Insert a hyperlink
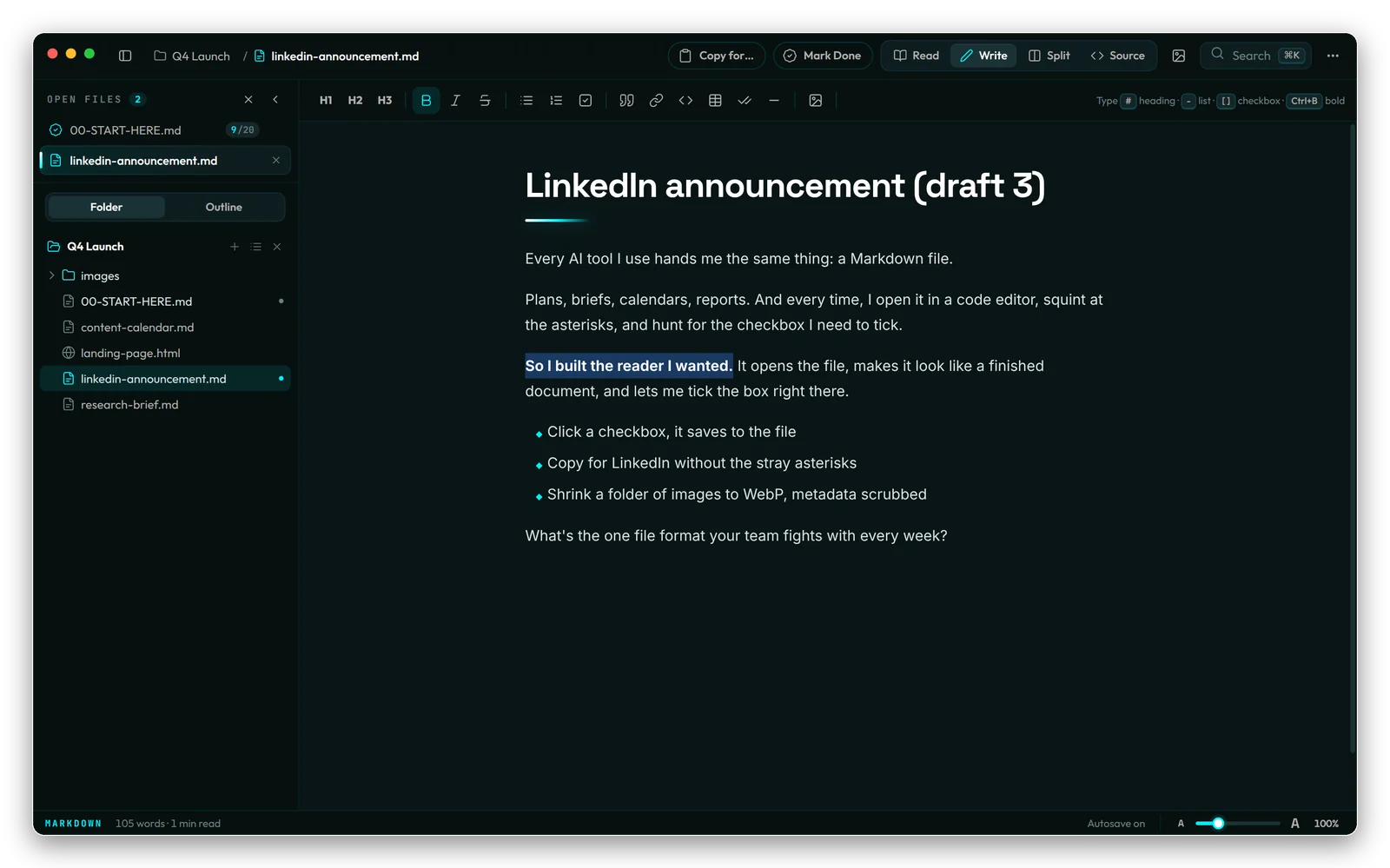 point(656,101)
